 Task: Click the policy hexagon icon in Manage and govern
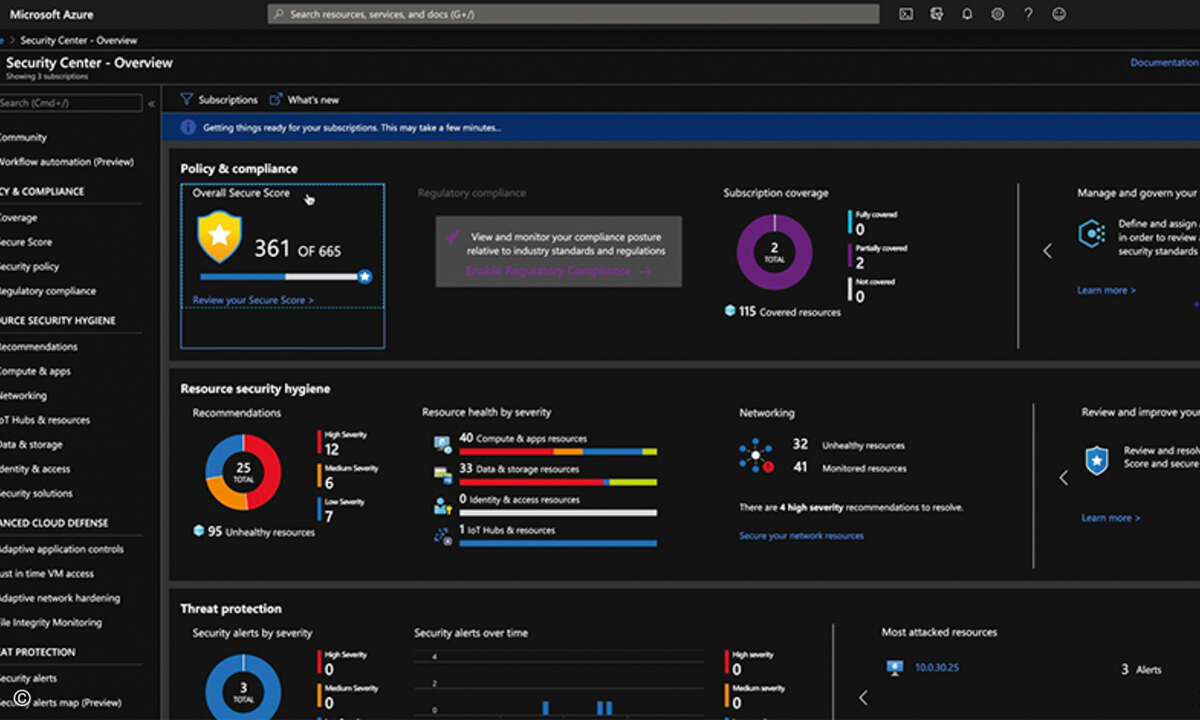pos(1091,234)
